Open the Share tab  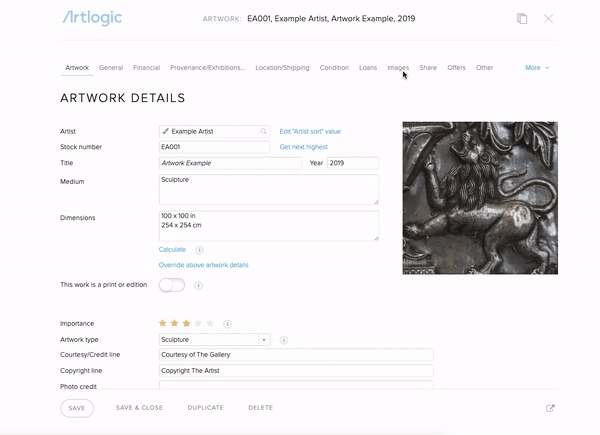pyautogui.click(x=428, y=68)
